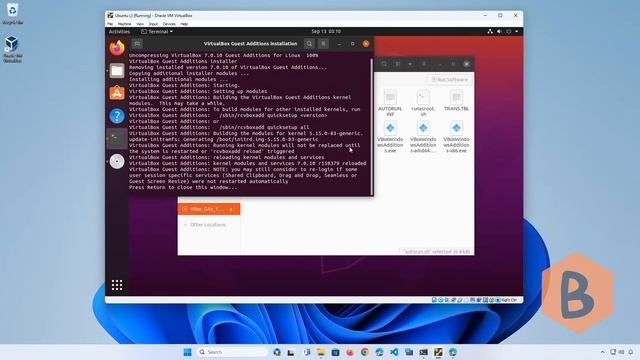This screenshot has width=640, height=360.
Task: Click the search icon in Files window header
Action: [384, 64]
